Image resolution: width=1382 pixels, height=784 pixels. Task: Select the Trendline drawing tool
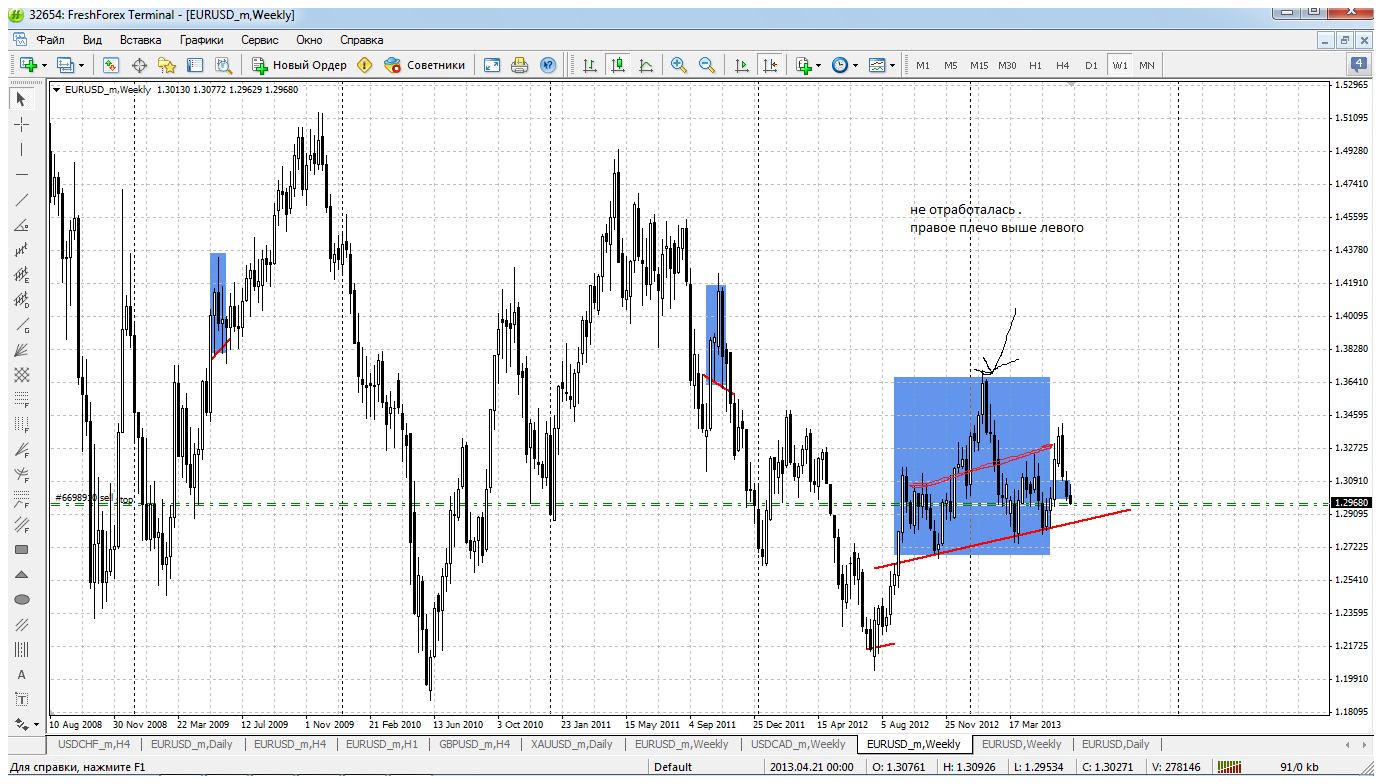pos(21,199)
